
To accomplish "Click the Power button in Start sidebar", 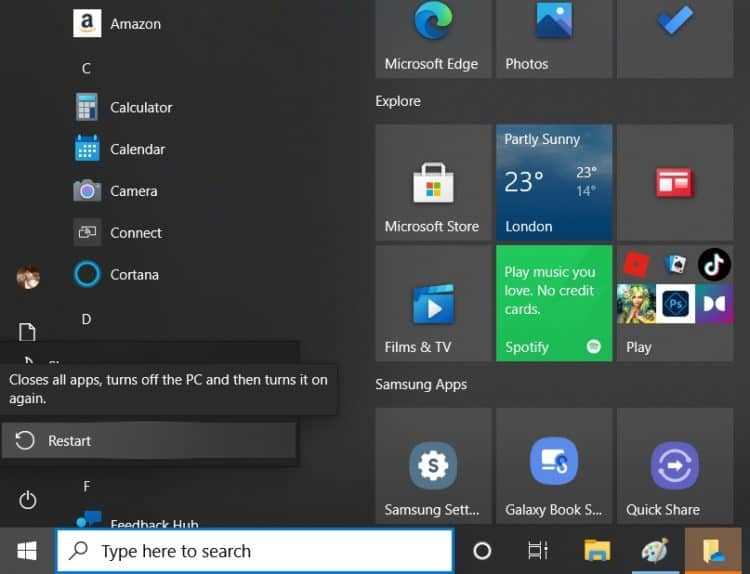I will (x=27, y=500).
